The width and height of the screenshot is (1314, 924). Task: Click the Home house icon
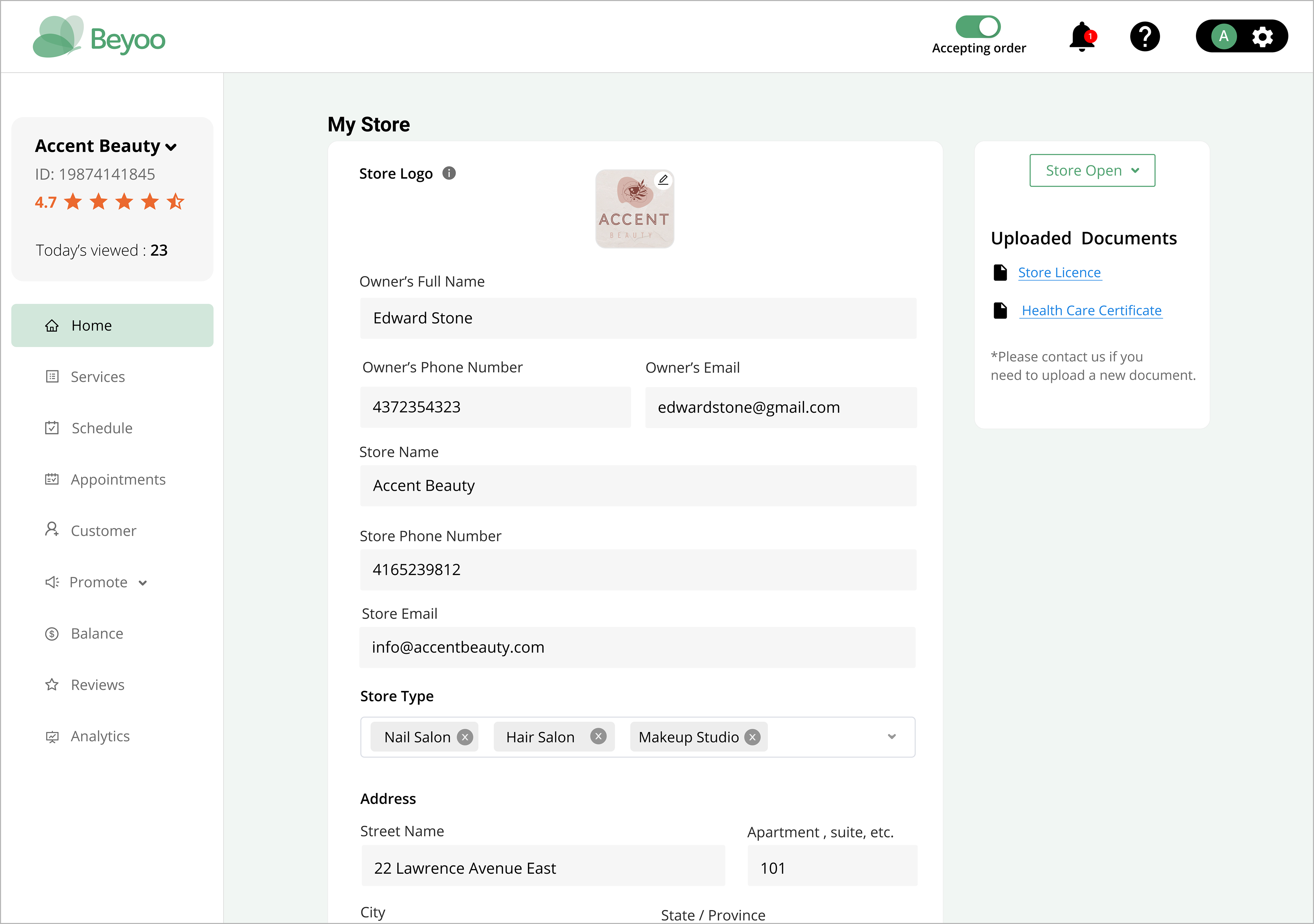coord(52,326)
